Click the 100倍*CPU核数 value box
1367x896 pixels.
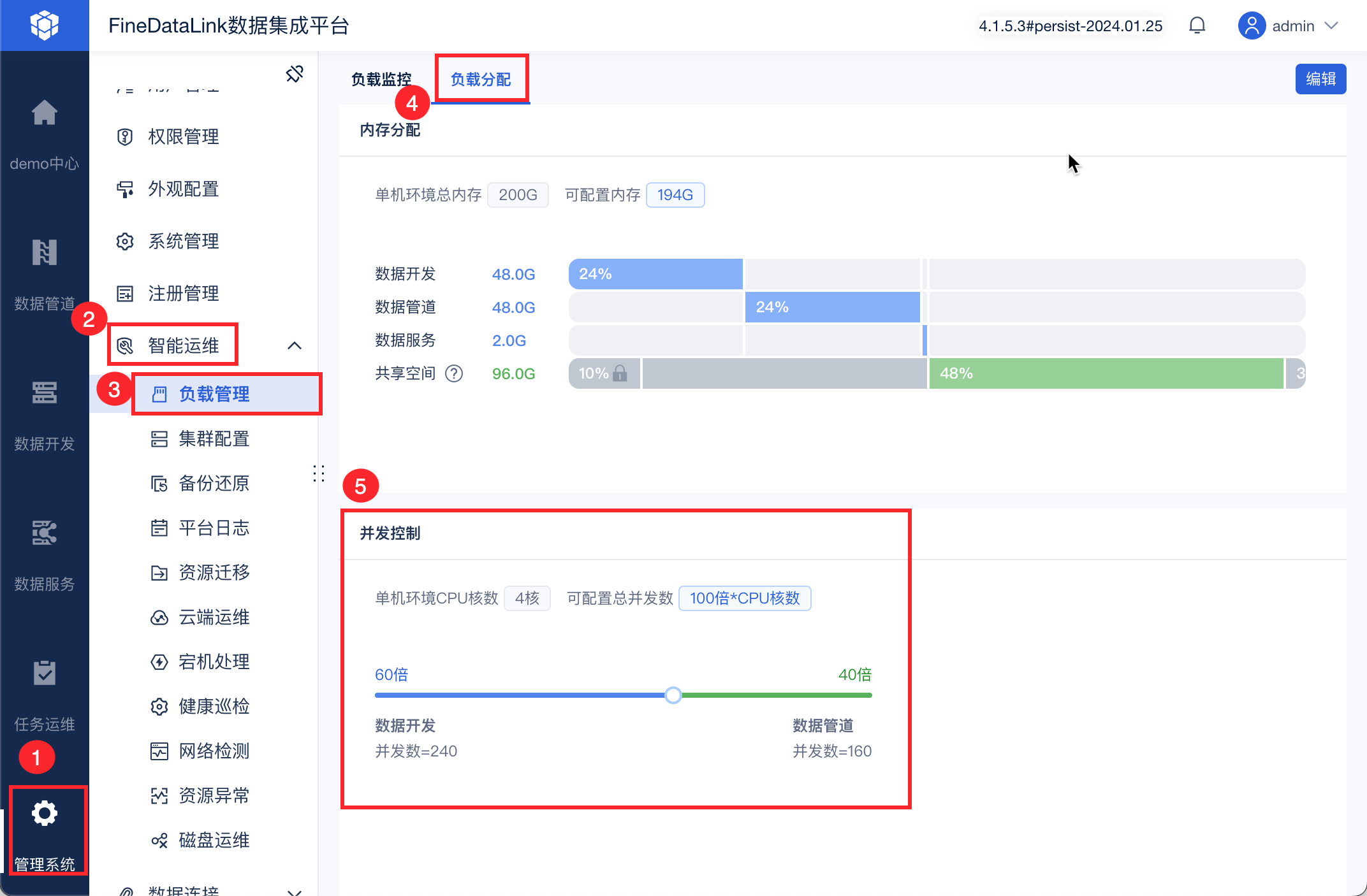point(745,598)
